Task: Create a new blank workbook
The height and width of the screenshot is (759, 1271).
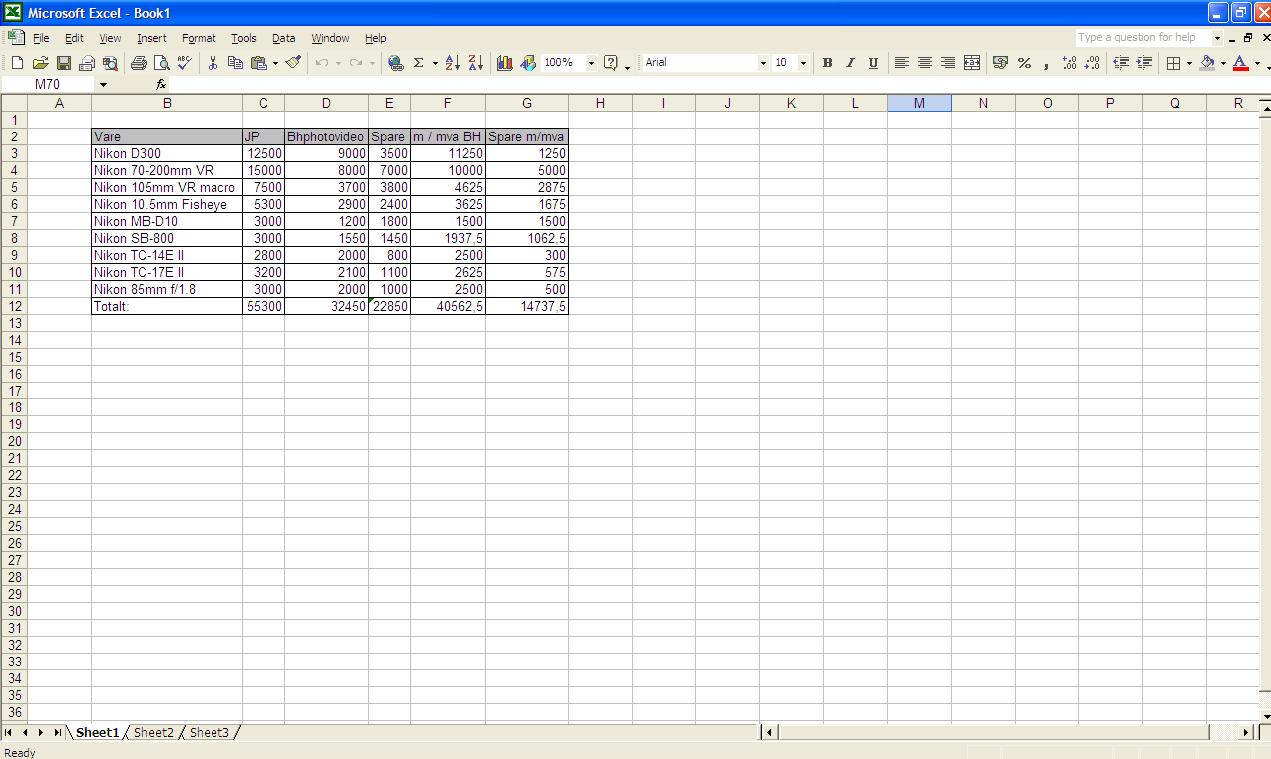Action: coord(17,63)
